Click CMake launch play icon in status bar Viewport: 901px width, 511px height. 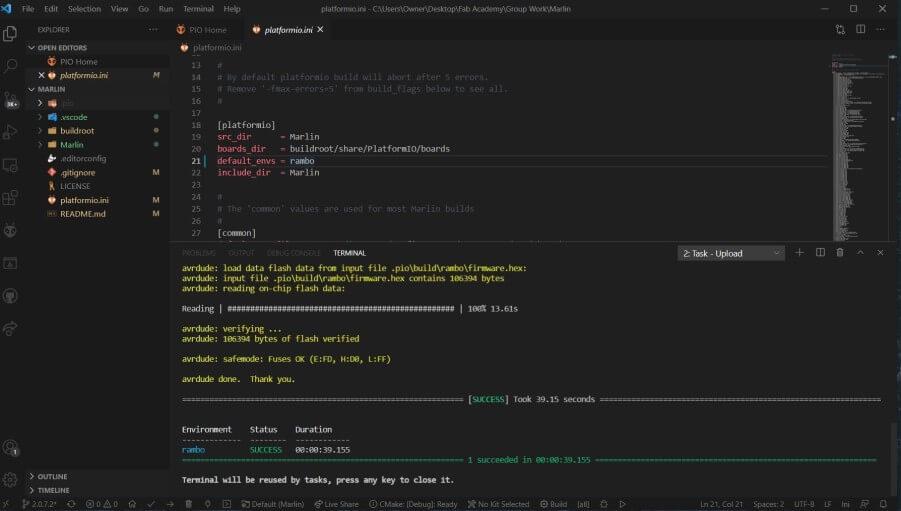pos(622,504)
